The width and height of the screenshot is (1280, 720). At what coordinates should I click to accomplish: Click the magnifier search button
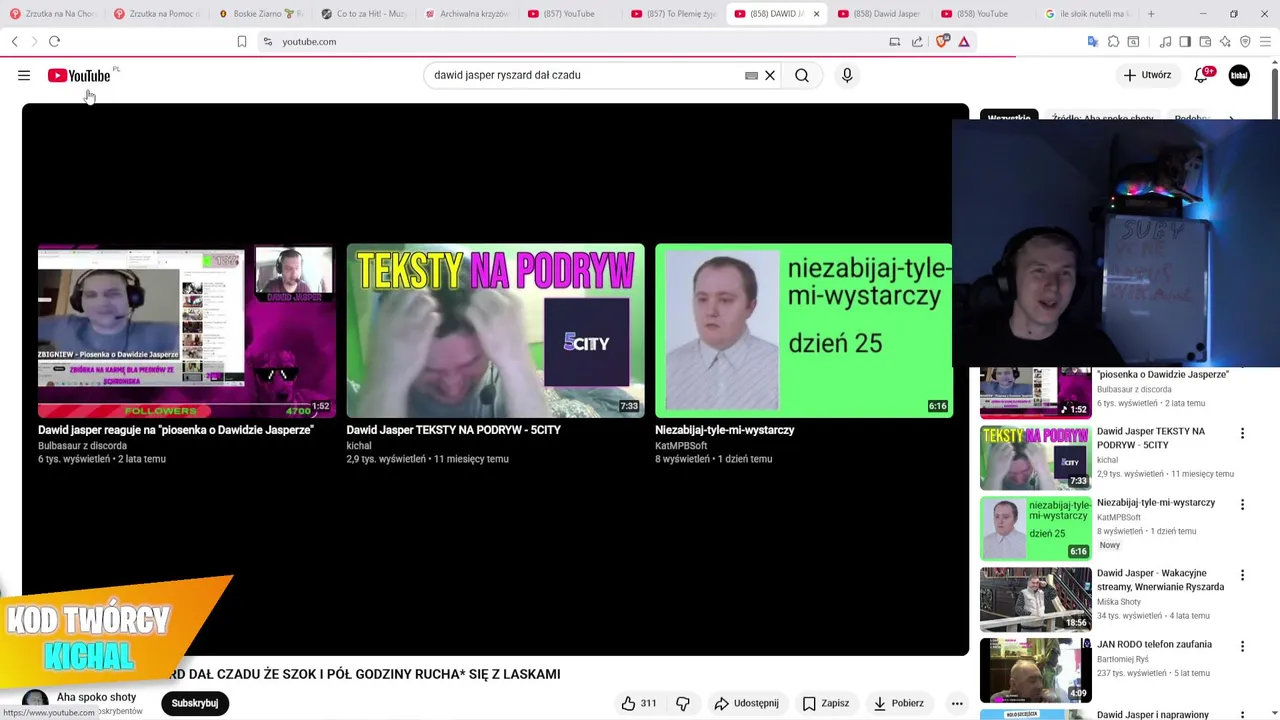802,75
